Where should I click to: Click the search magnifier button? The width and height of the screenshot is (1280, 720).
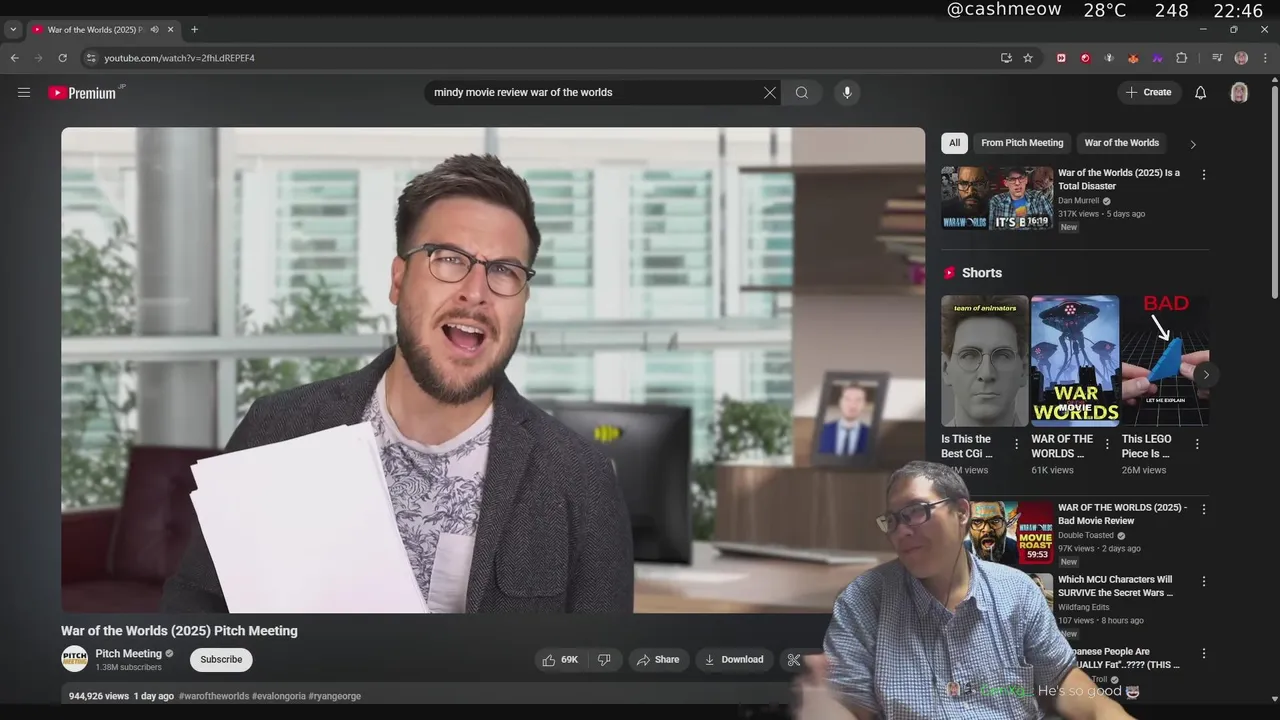pos(802,92)
